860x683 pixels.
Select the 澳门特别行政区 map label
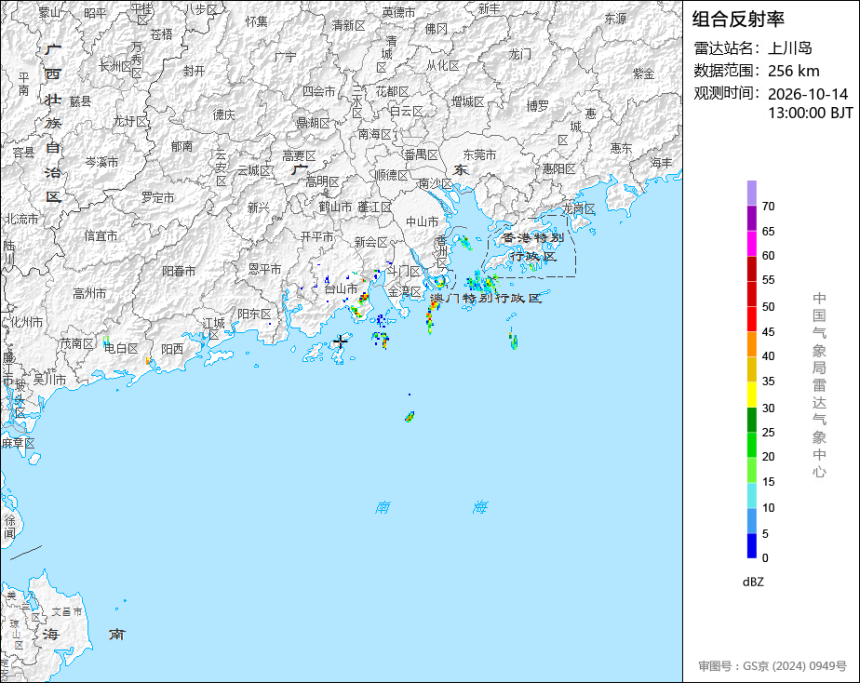point(485,298)
